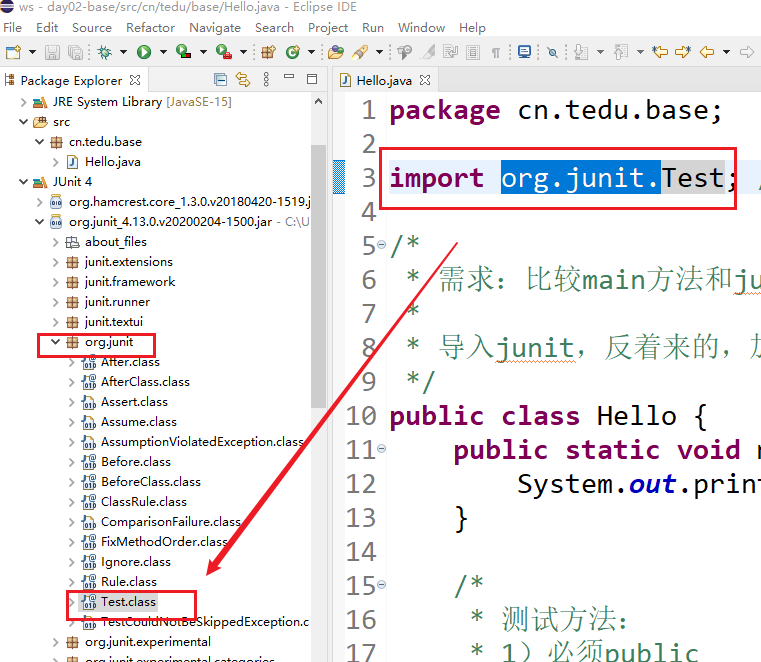Click the Open Terminal monitor icon
The image size is (761, 662).
point(524,52)
